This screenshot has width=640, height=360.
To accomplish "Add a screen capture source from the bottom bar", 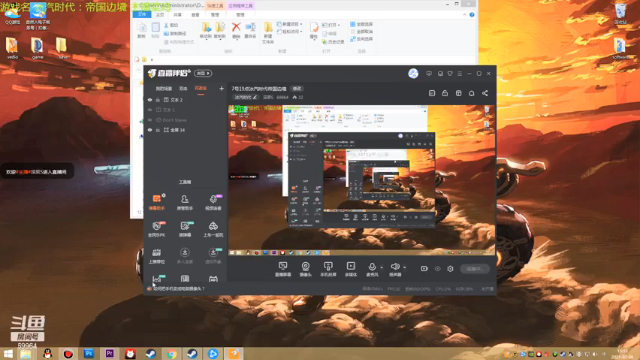I will pos(283,269).
